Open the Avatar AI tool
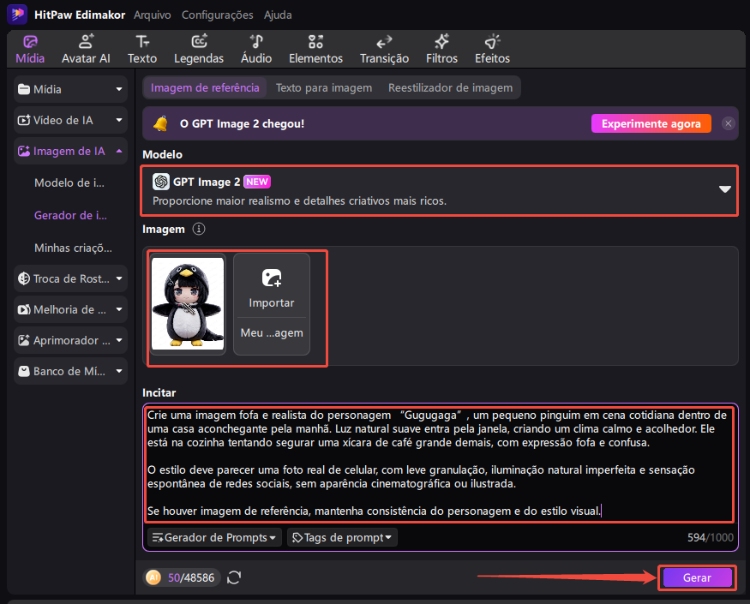 click(x=86, y=49)
